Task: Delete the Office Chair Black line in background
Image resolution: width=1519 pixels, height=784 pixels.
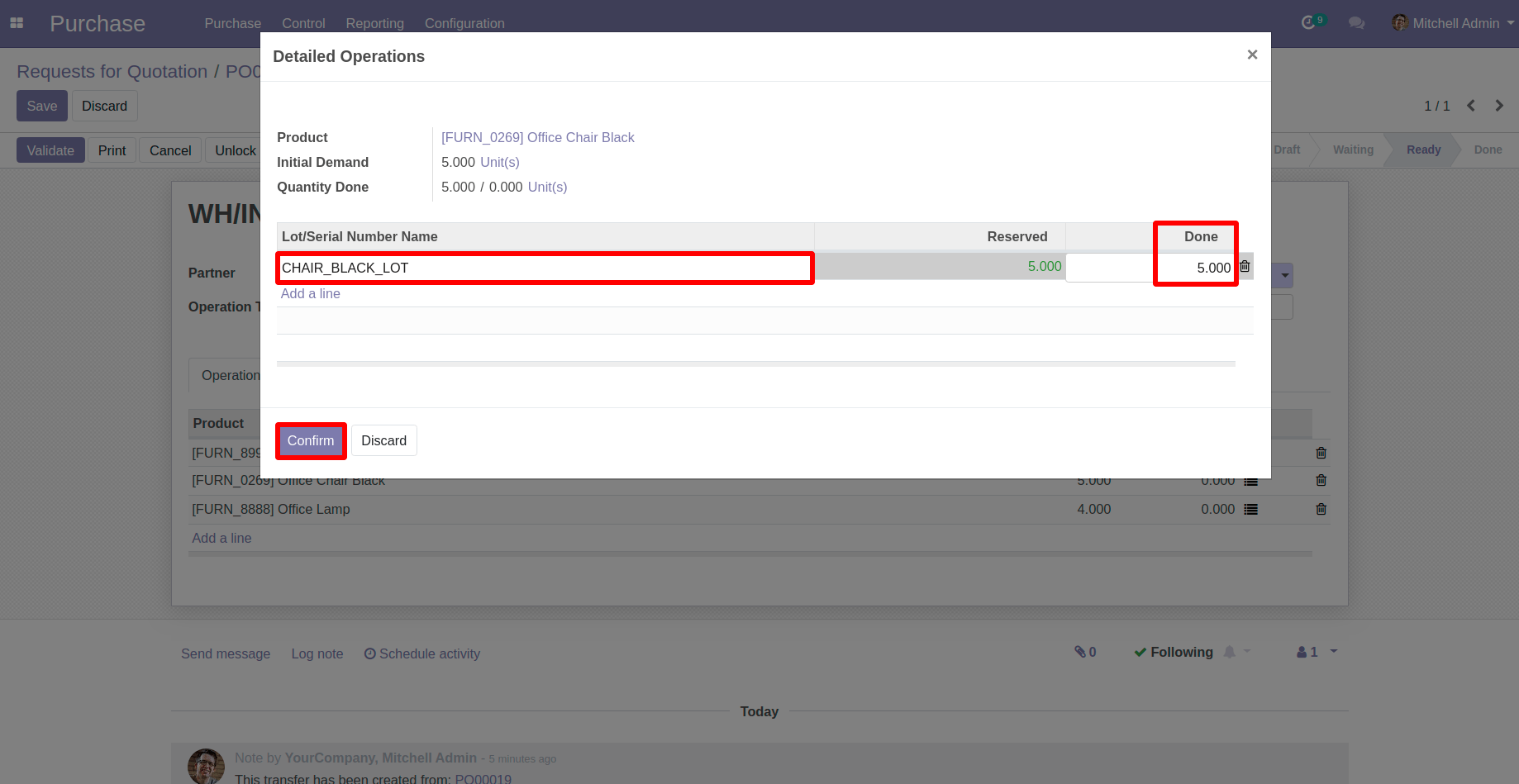Action: point(1321,480)
